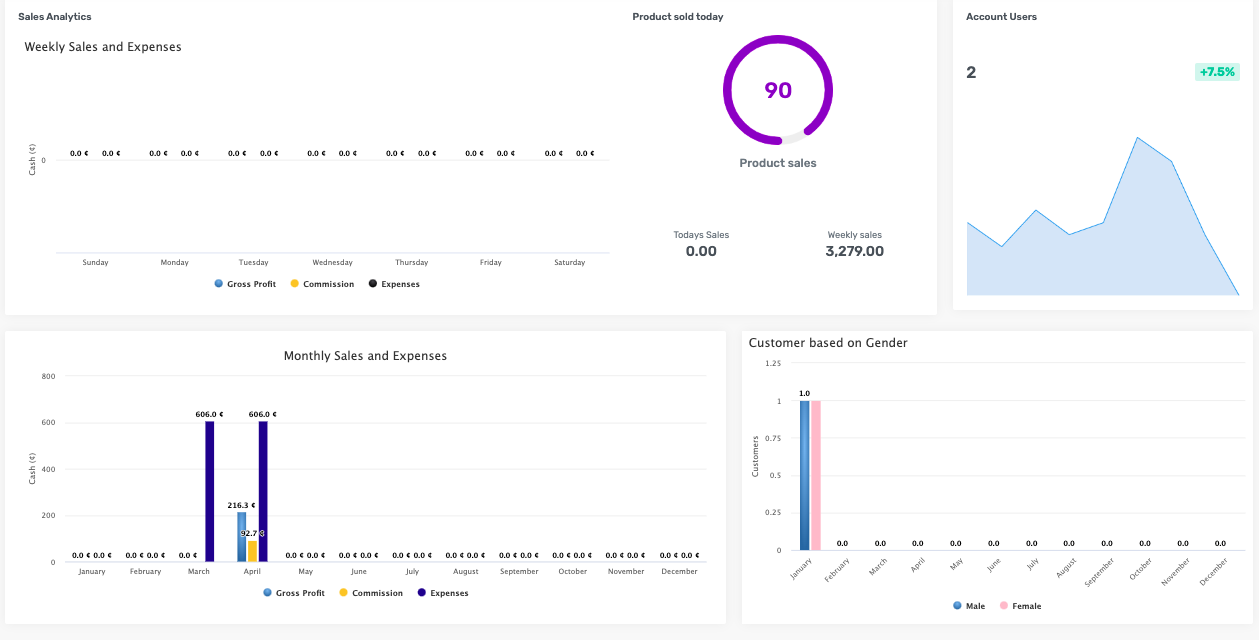The height and width of the screenshot is (640, 1259).
Task: Click the +7.5% growth badge
Action: (1216, 72)
